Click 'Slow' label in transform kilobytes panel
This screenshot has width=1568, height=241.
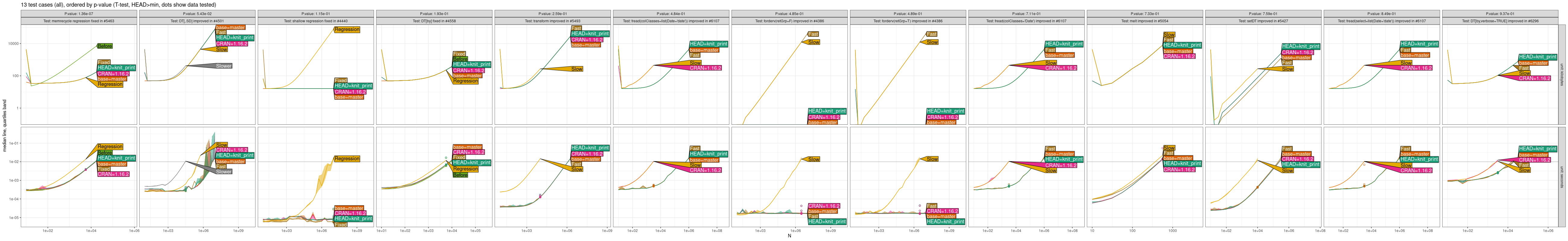(x=577, y=69)
